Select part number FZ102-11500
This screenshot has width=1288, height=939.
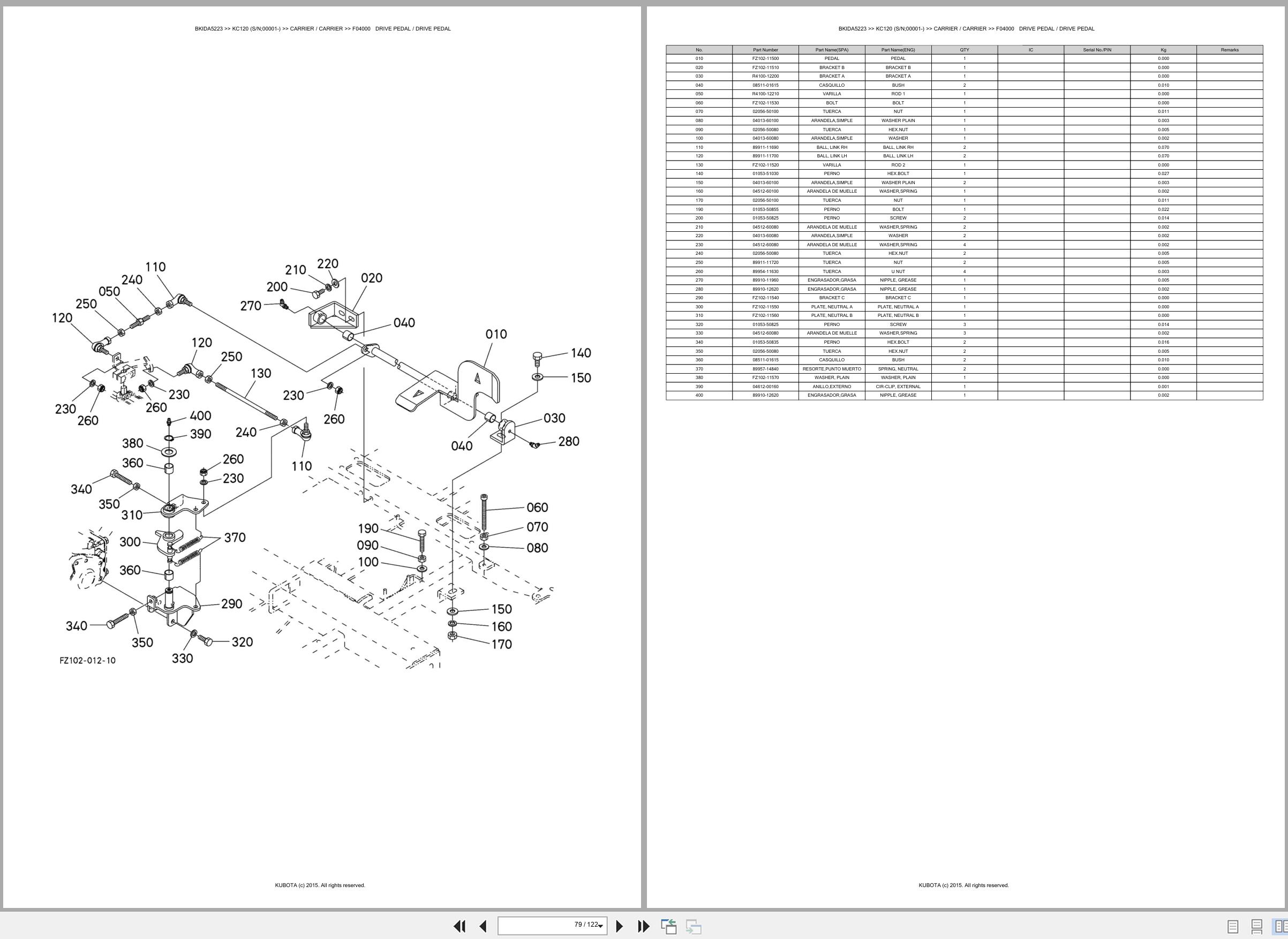tap(765, 58)
